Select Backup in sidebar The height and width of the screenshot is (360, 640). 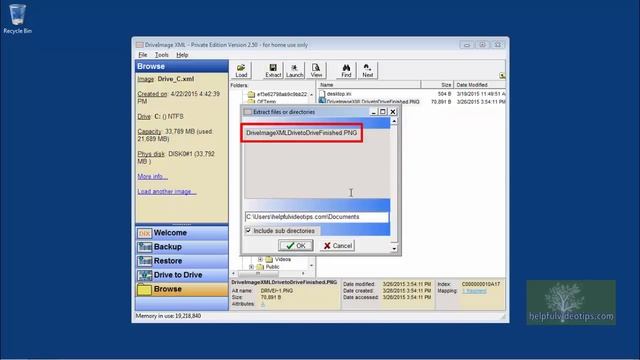coord(182,247)
